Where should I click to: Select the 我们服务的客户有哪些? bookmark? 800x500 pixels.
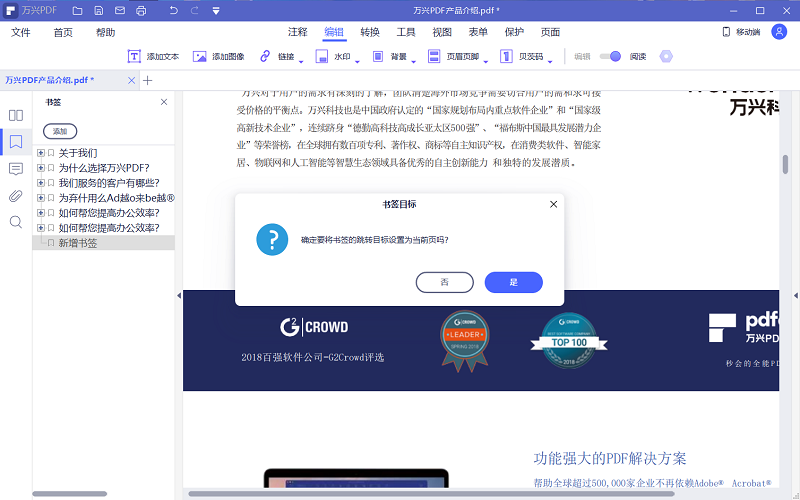pos(109,183)
